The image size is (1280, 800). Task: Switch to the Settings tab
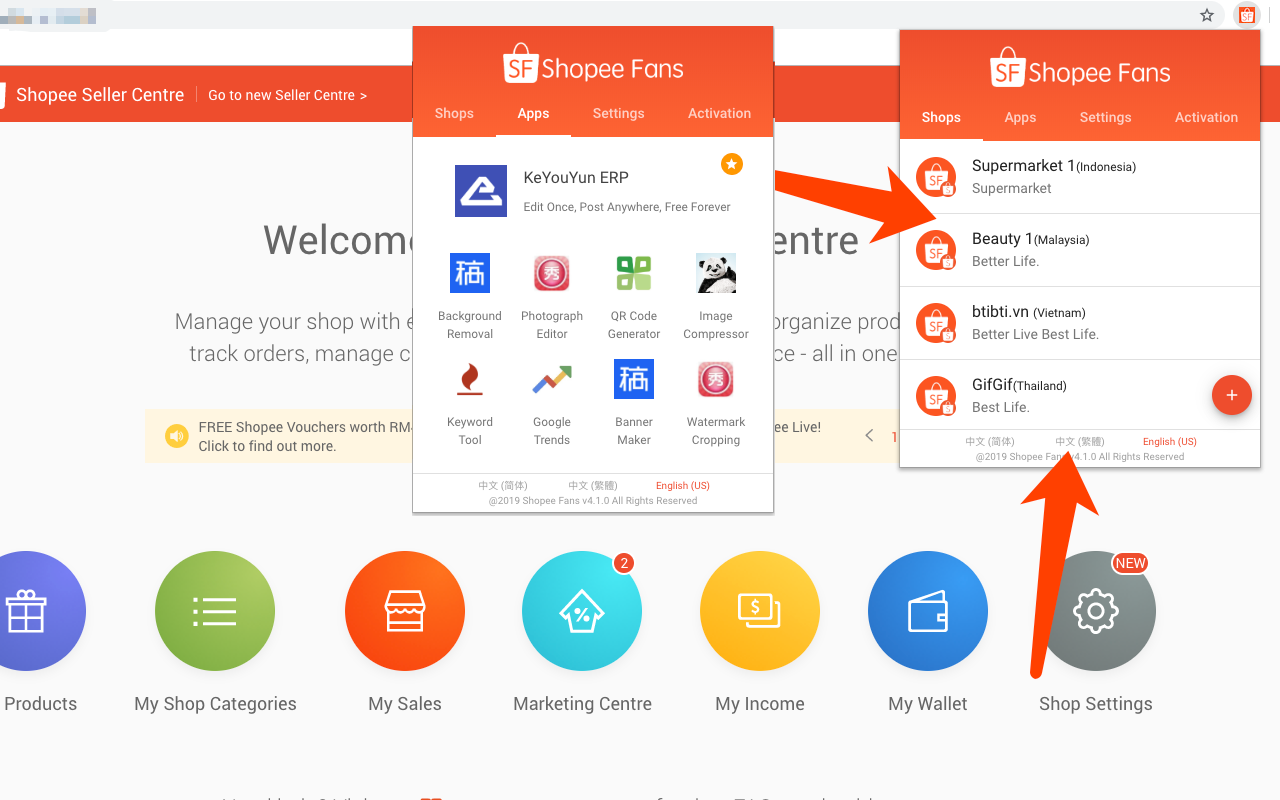click(618, 113)
